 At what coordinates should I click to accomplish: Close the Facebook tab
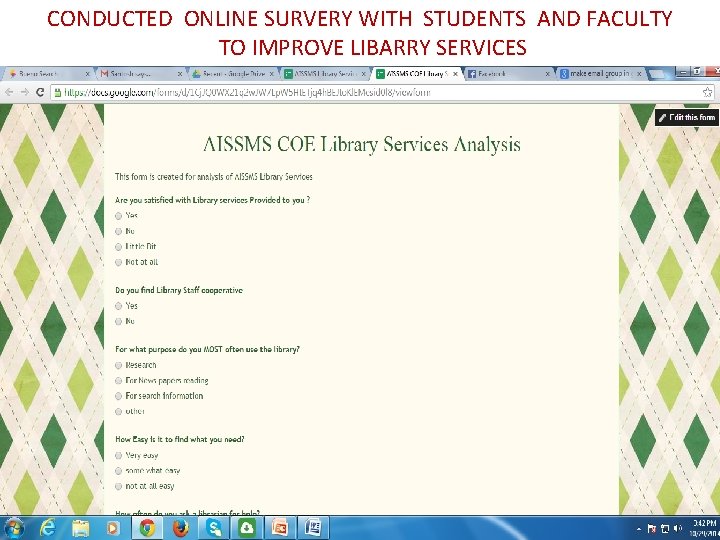point(547,74)
